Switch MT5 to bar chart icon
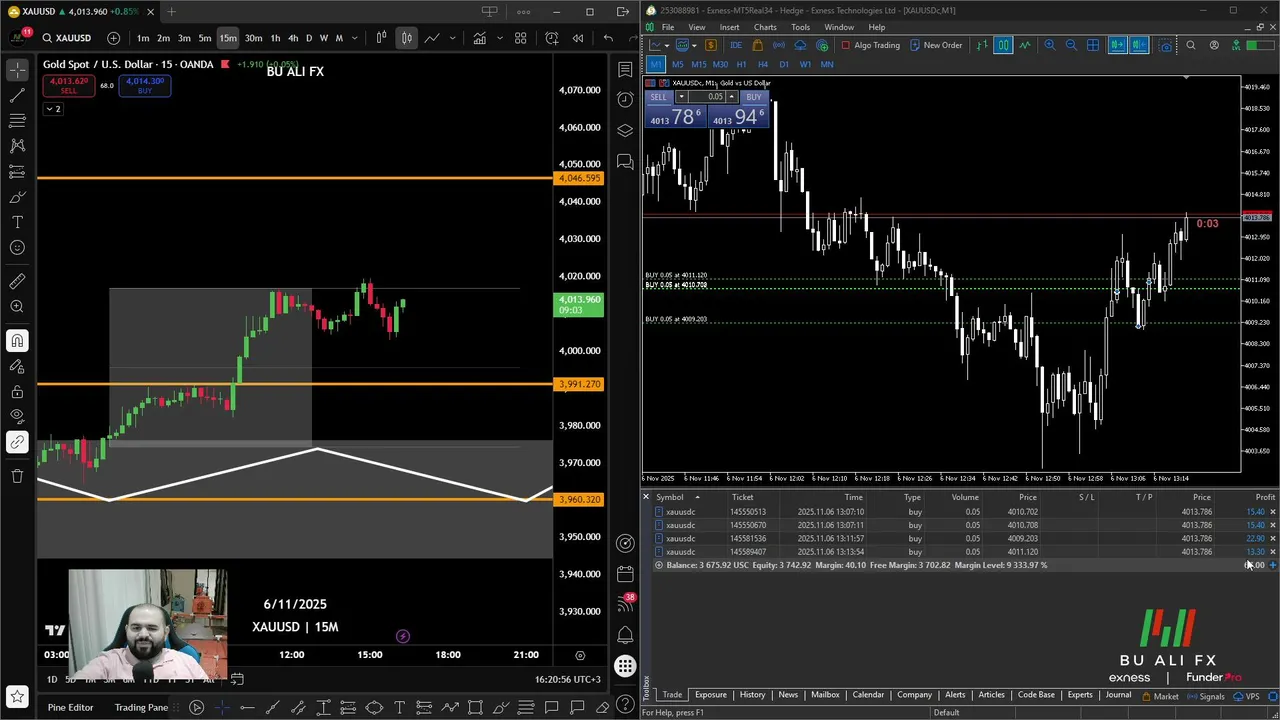1280x720 pixels. tap(982, 45)
